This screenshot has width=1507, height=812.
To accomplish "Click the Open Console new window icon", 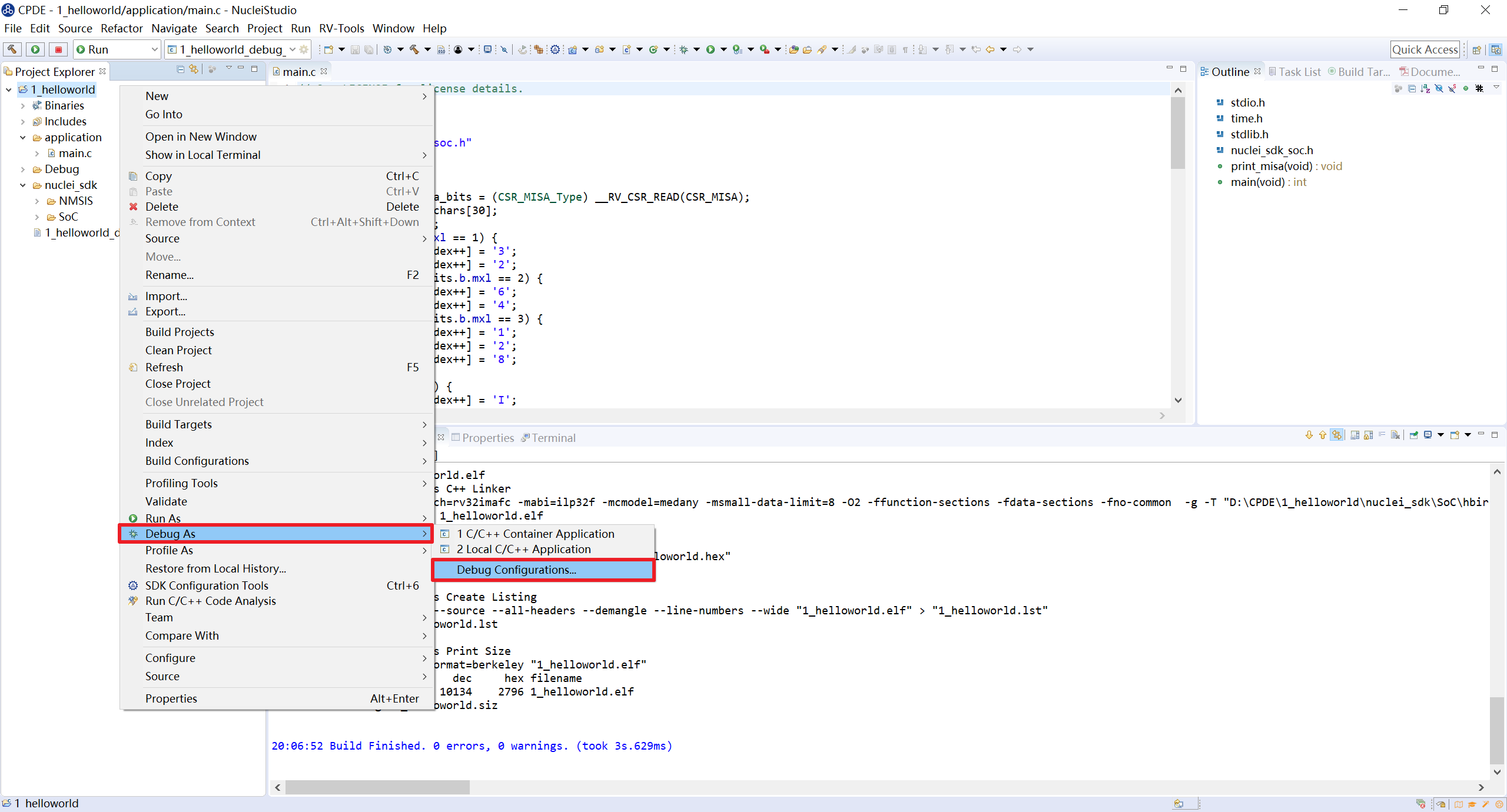I will (x=1455, y=435).
